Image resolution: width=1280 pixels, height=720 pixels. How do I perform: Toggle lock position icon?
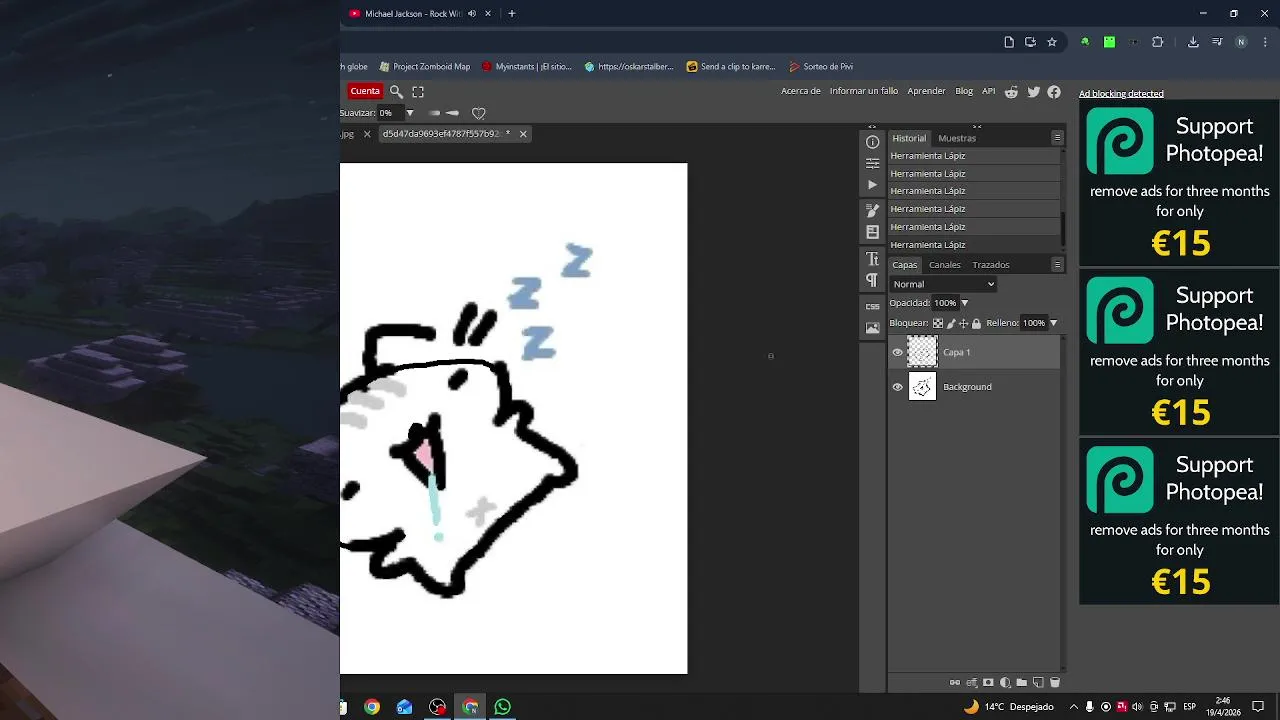[x=963, y=323]
